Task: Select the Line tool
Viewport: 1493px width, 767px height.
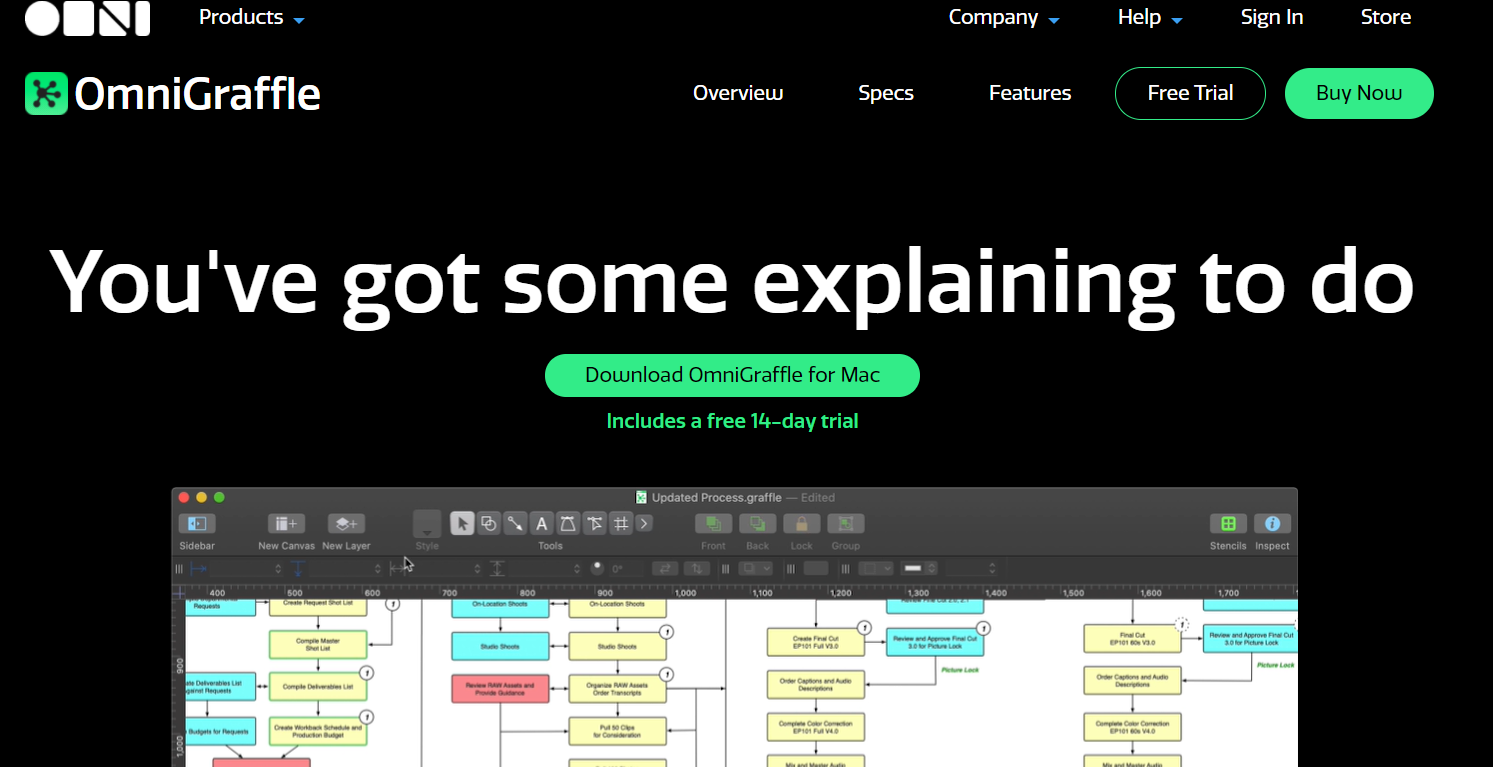Action: pos(515,523)
